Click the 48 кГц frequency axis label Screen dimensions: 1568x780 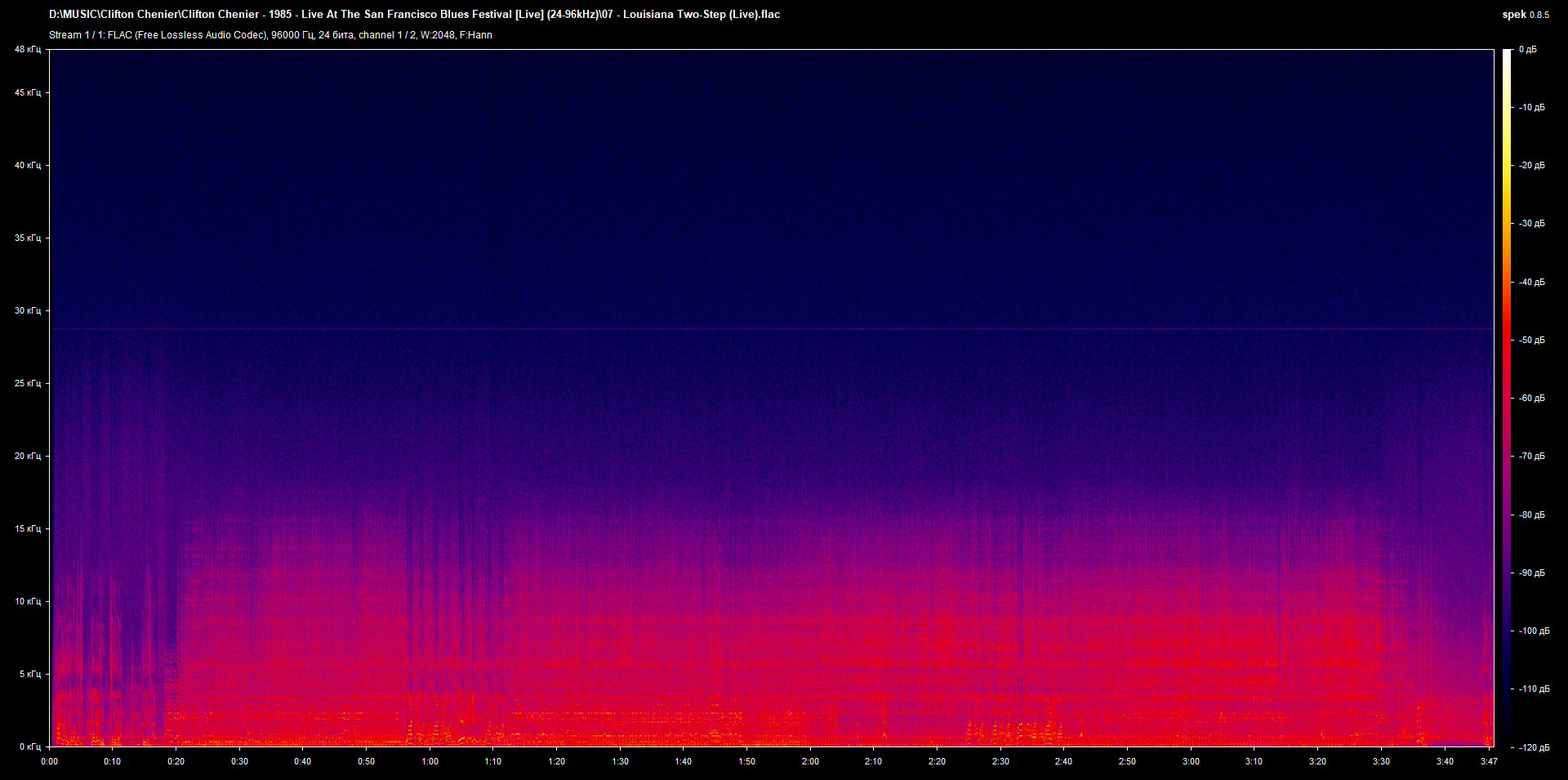[x=26, y=49]
